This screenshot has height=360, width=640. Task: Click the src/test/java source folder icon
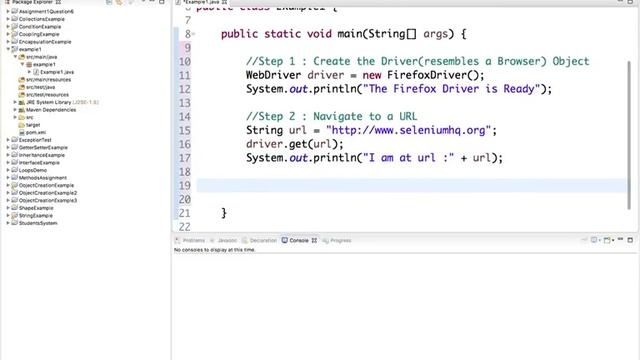pos(22,87)
